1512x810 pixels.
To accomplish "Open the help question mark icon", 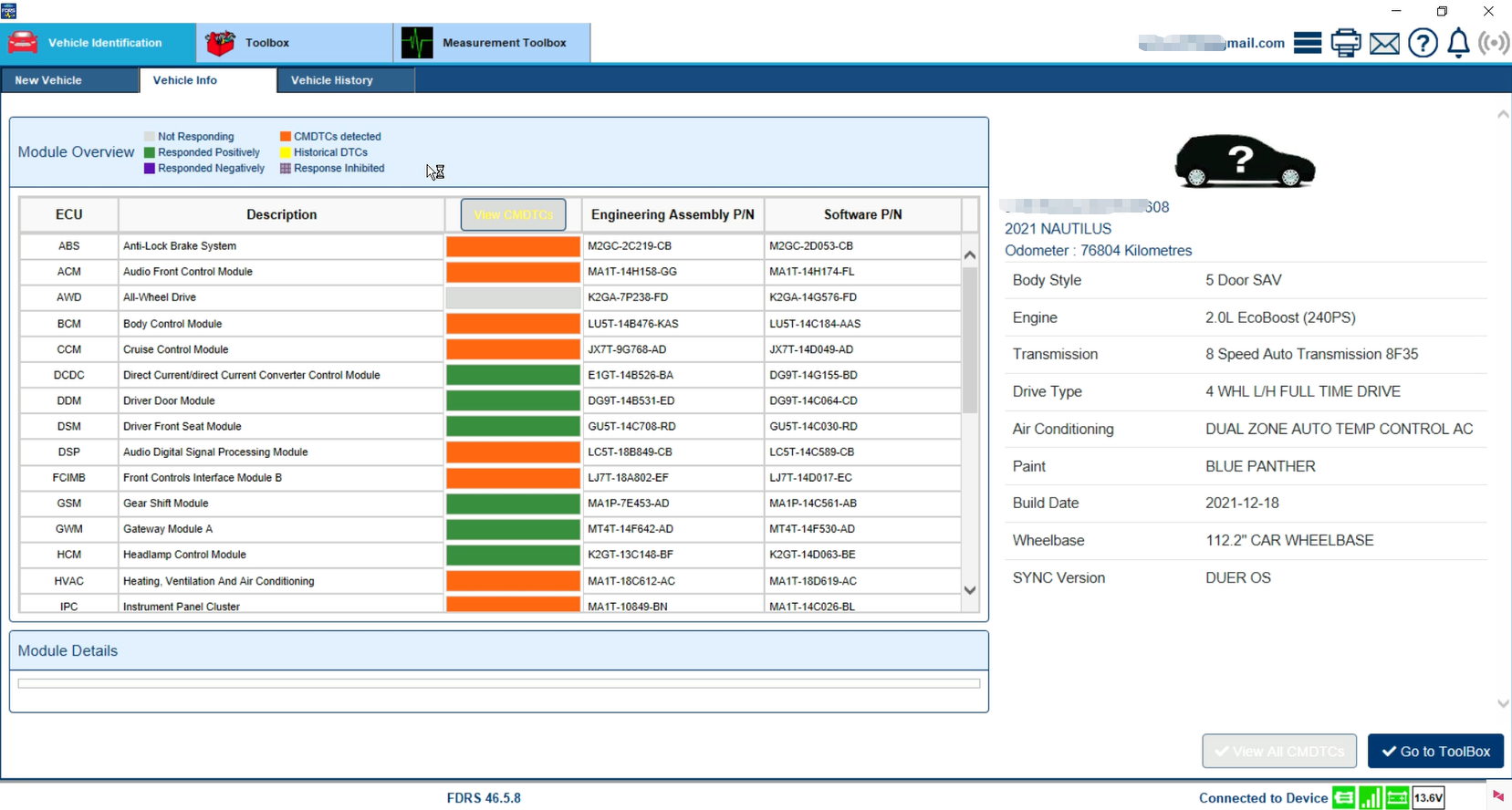I will (x=1423, y=43).
